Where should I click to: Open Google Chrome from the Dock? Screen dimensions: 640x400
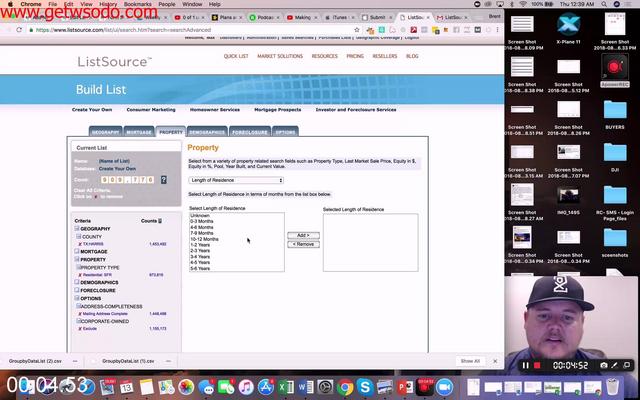[345, 387]
